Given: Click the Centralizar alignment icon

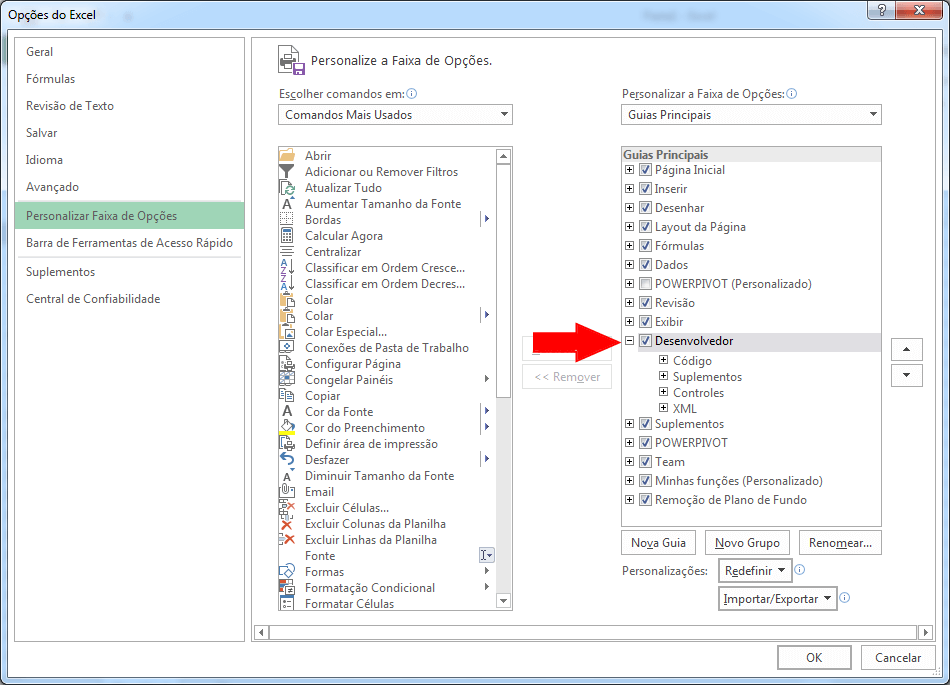Looking at the screenshot, I should pos(287,251).
